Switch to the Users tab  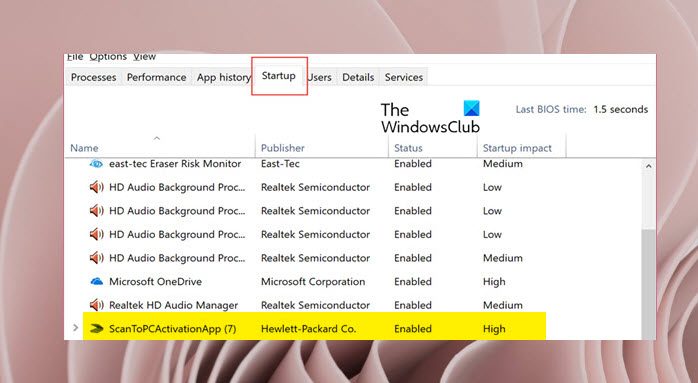[x=320, y=77]
